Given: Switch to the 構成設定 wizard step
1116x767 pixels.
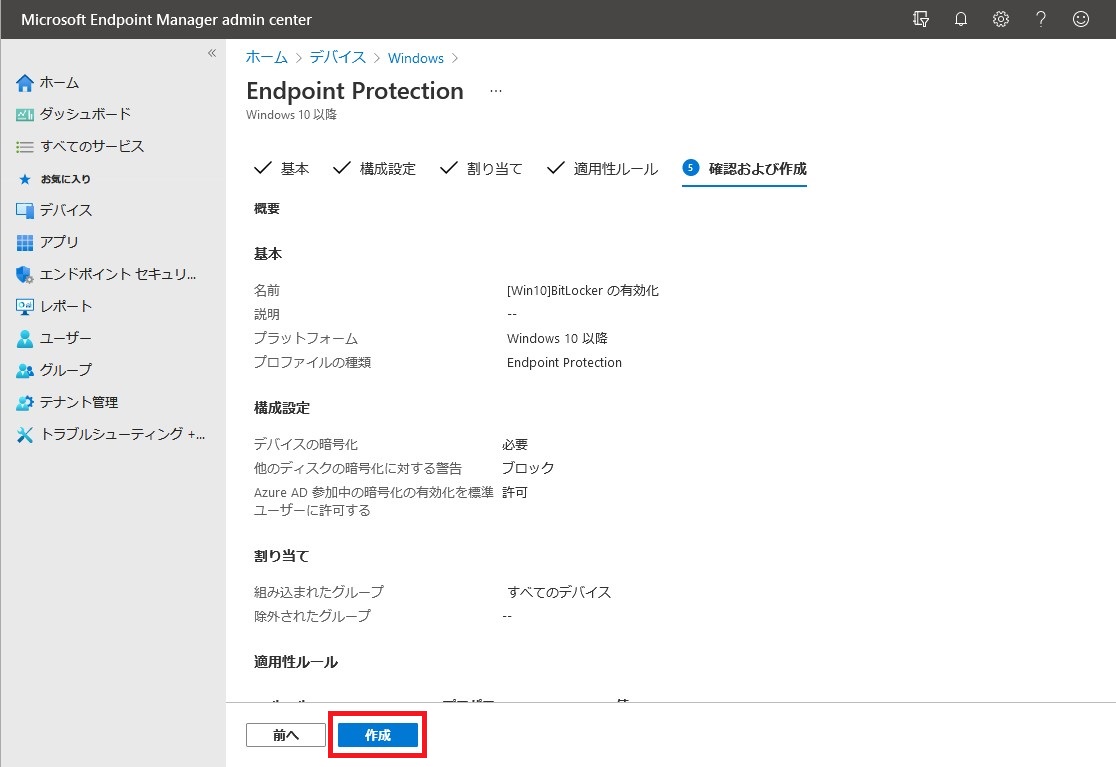Looking at the screenshot, I should point(374,169).
